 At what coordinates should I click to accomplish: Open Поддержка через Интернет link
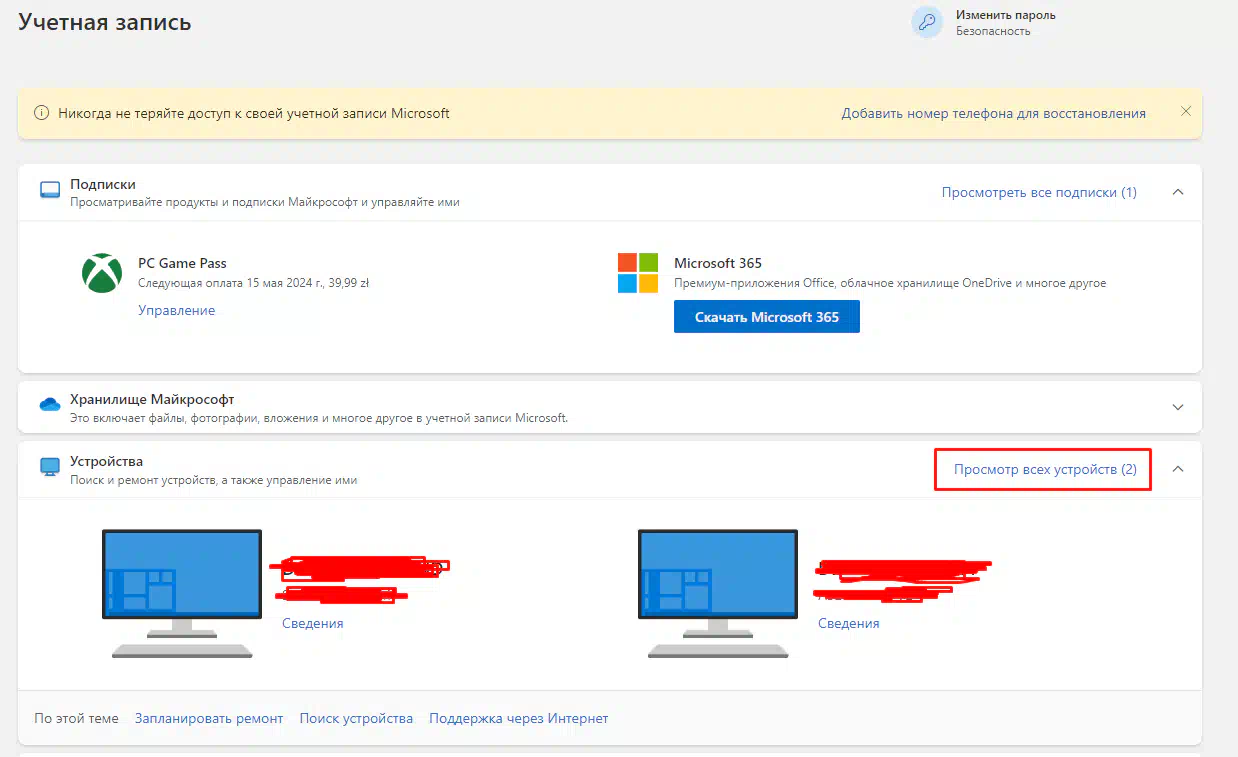coord(518,718)
